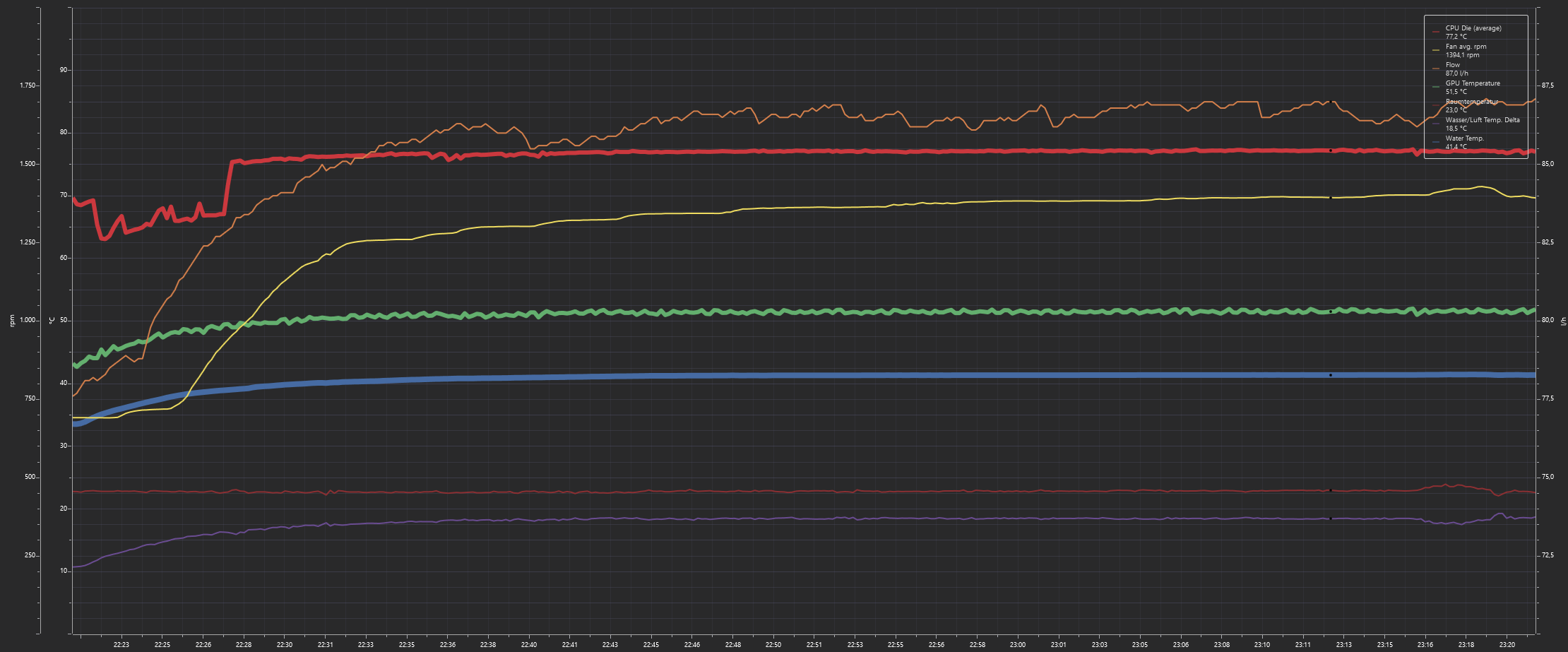This screenshot has width=1568, height=652.
Task: Select the 'CPU Die (average)' legend label
Action: [1473, 28]
